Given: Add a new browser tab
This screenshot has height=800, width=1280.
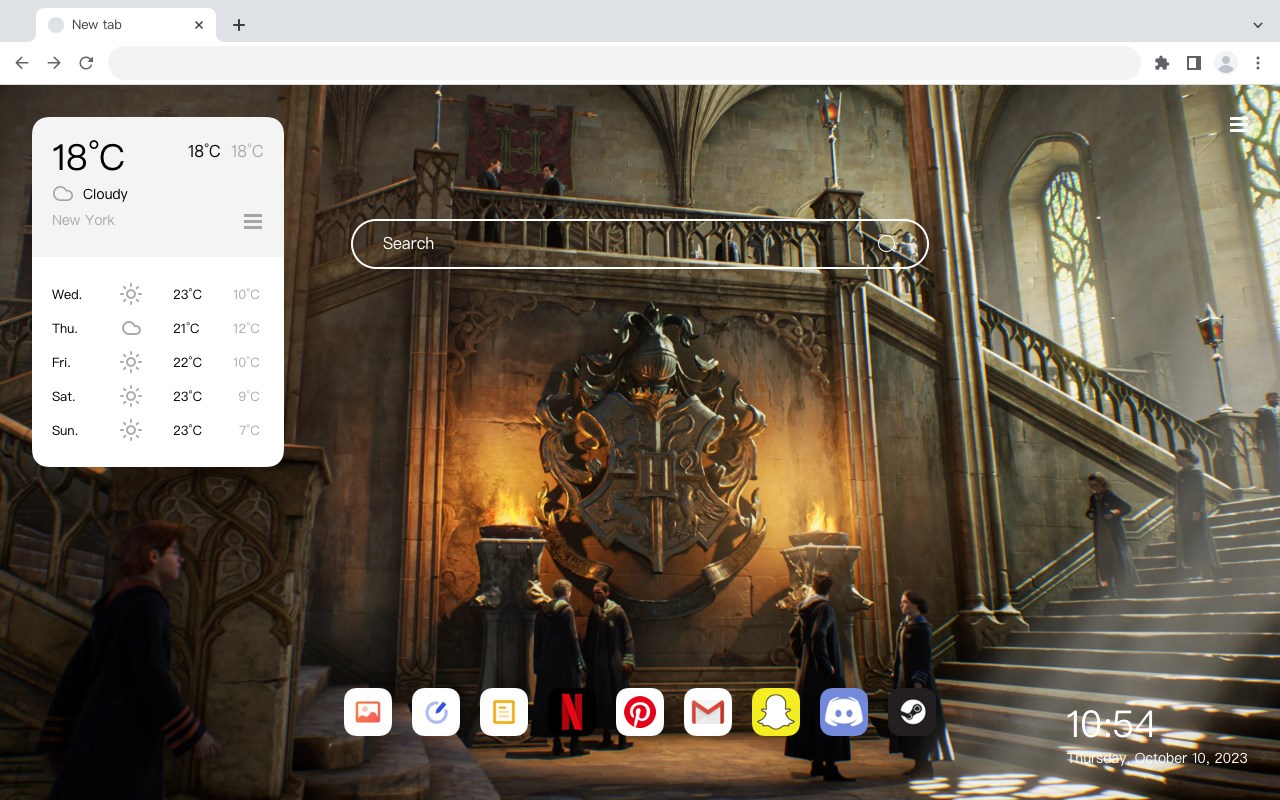Looking at the screenshot, I should pos(238,25).
